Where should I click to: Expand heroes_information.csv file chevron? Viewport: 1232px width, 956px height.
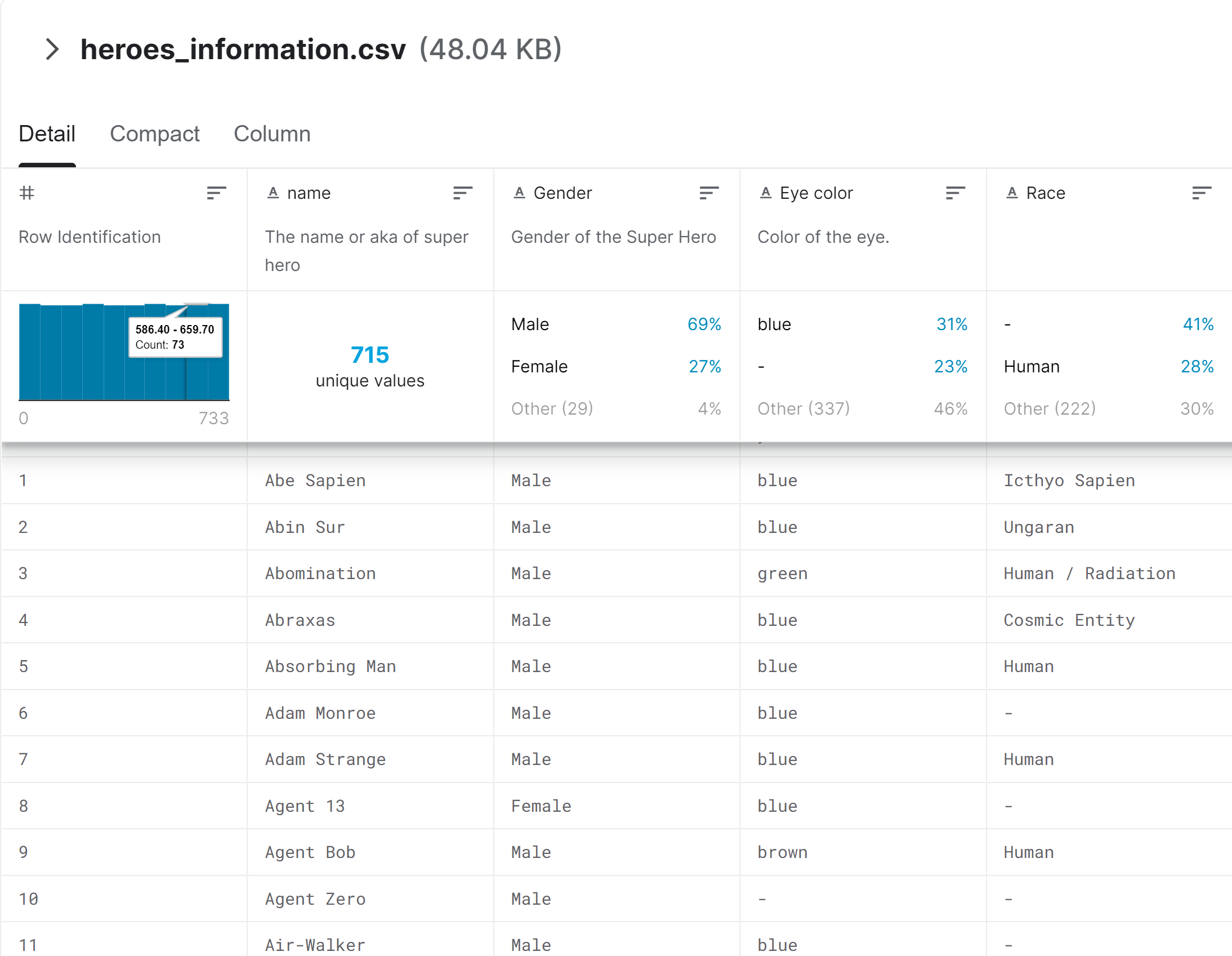[52, 49]
